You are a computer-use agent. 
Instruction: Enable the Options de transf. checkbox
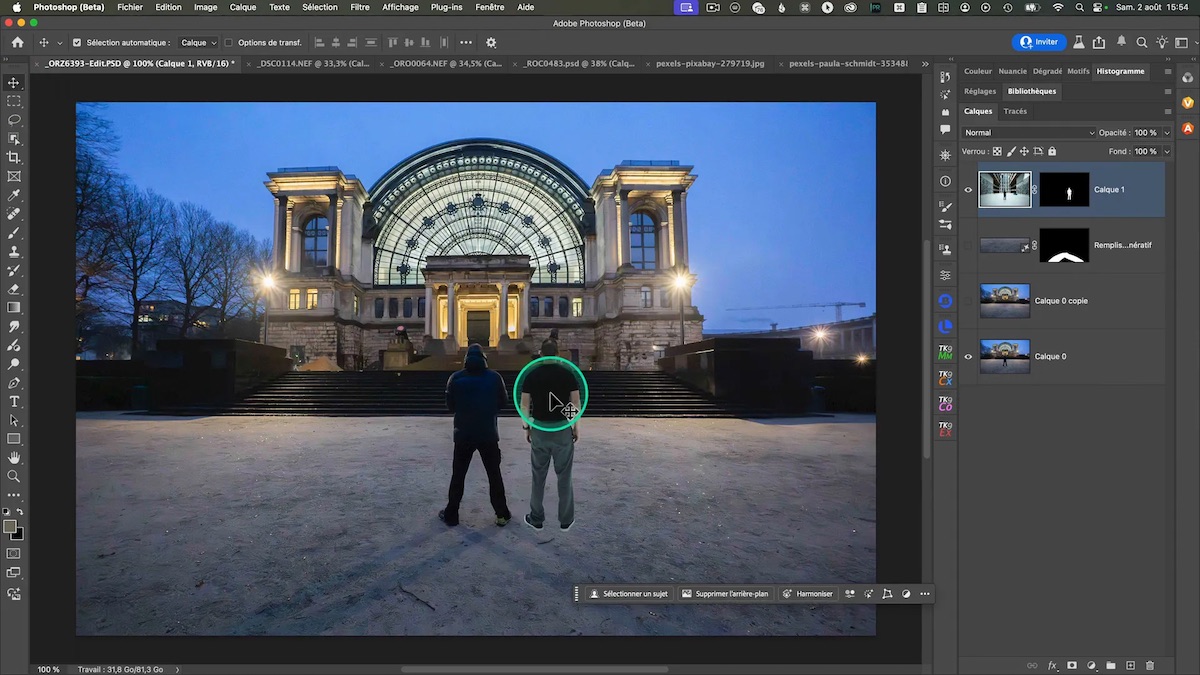[228, 43]
